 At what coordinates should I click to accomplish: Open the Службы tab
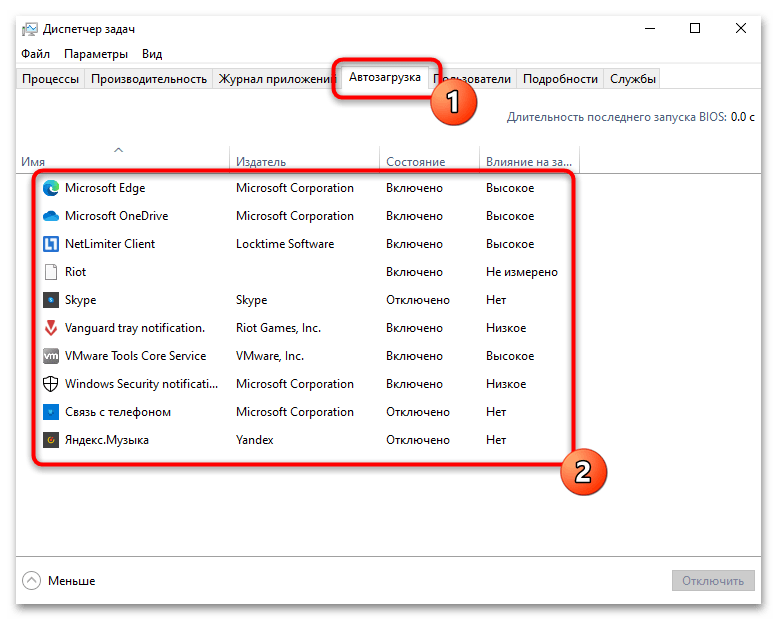click(632, 79)
